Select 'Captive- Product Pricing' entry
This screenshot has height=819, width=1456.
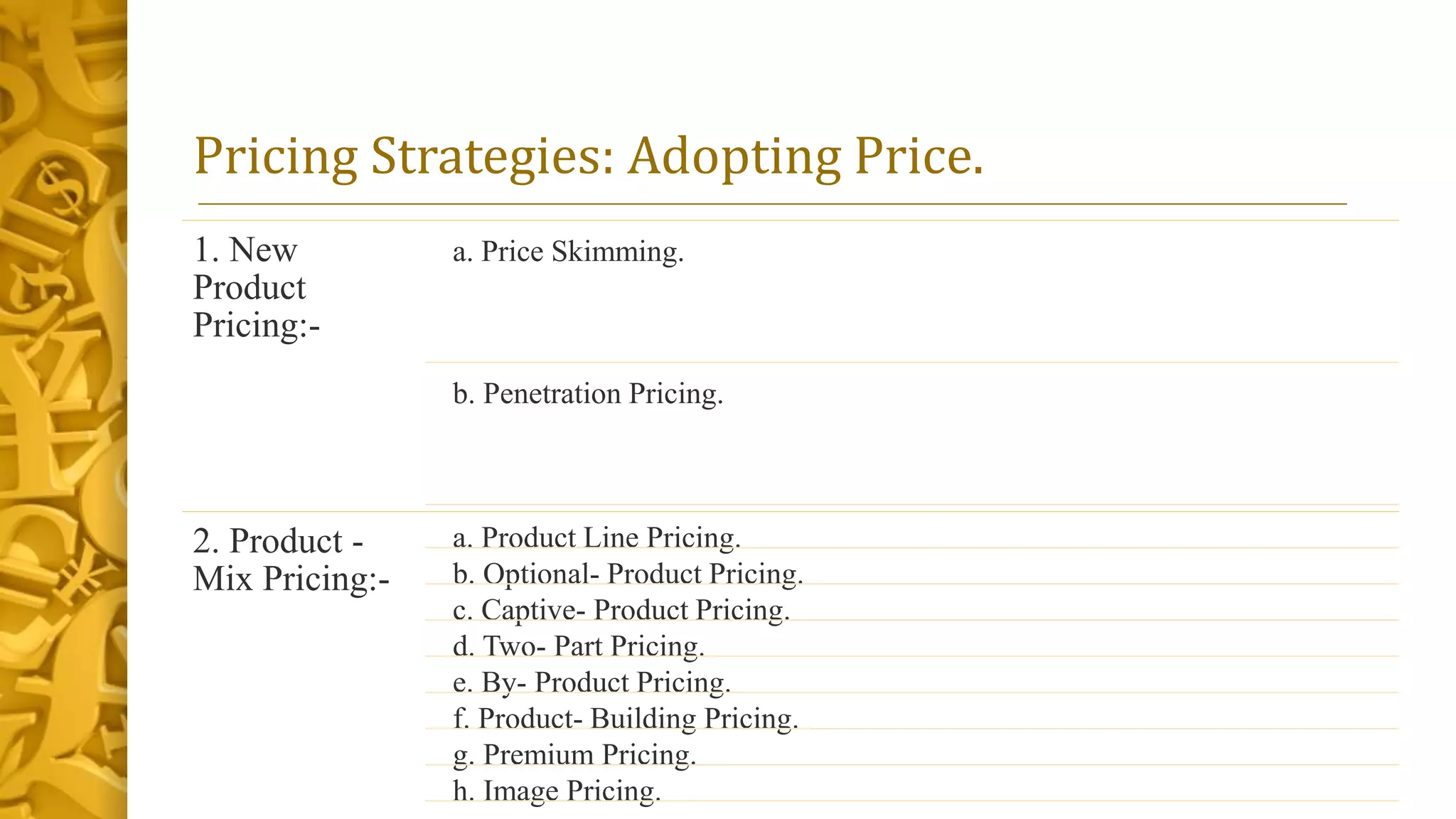point(621,610)
